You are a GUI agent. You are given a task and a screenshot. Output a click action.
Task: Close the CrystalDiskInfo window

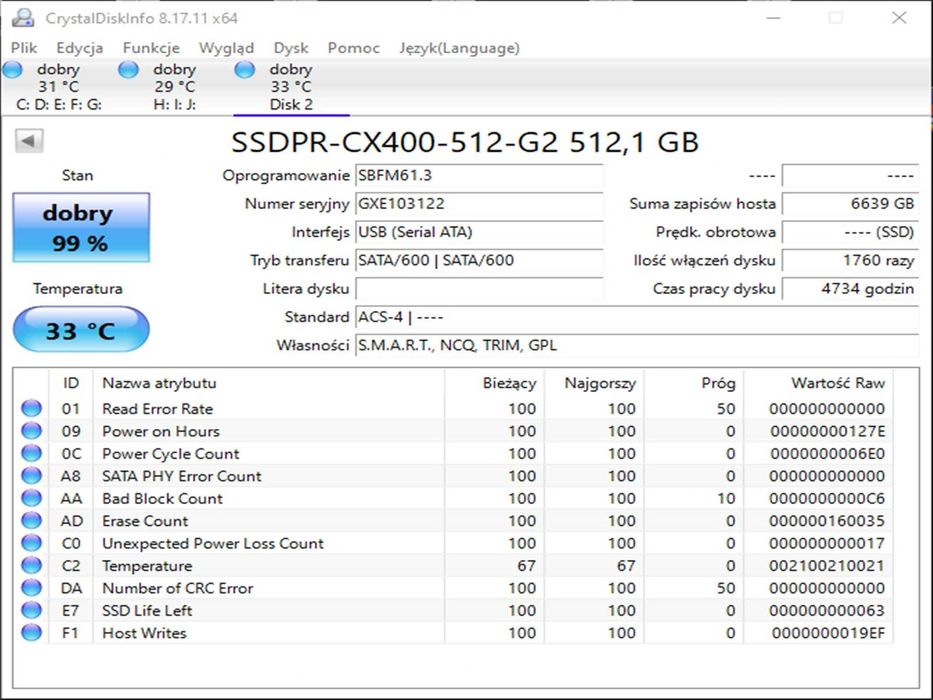click(x=899, y=18)
